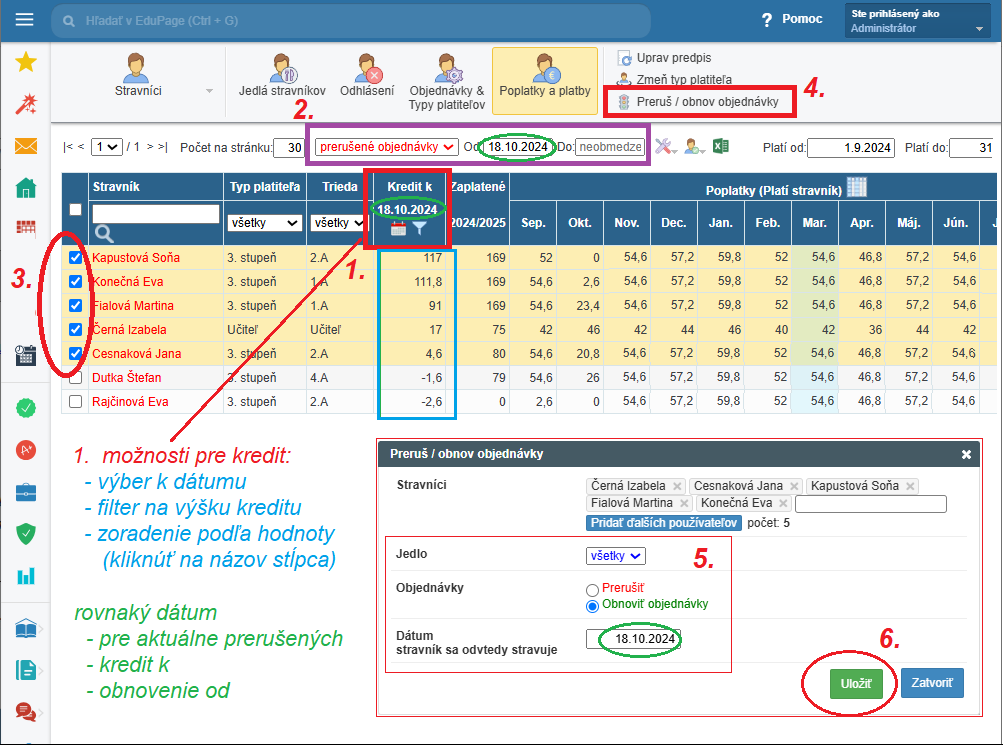This screenshot has height=745, width=1003.
Task: Open the Jedlo všetky dropdown in dialog
Action: [615, 555]
